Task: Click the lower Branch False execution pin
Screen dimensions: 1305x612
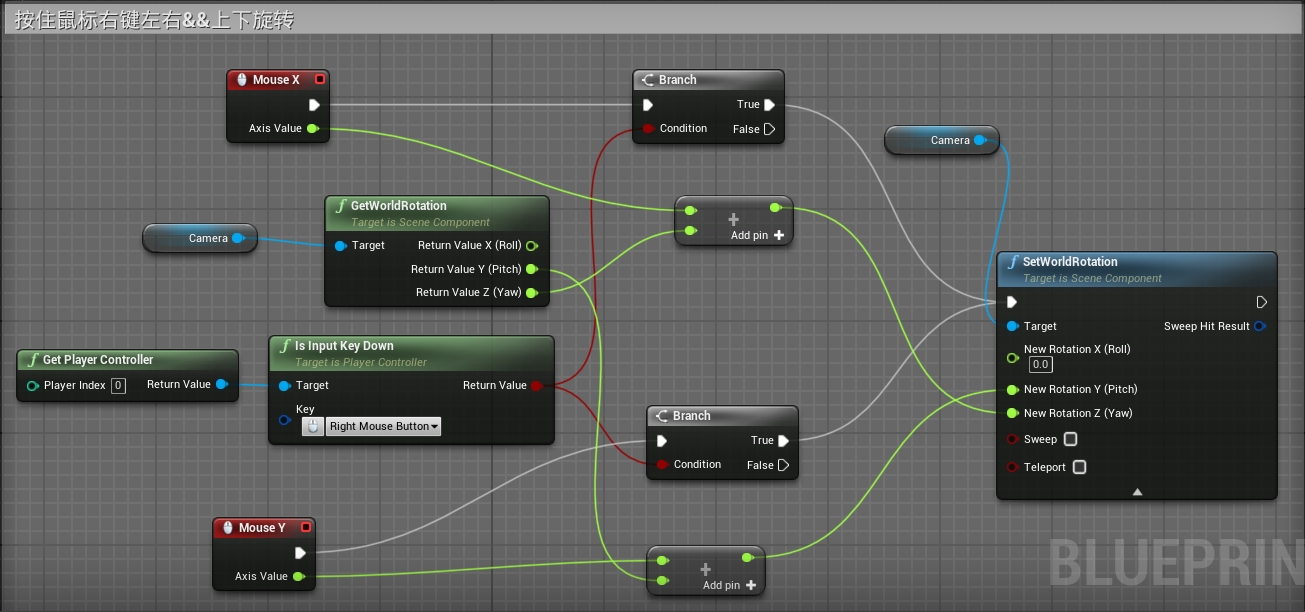Action: [783, 465]
